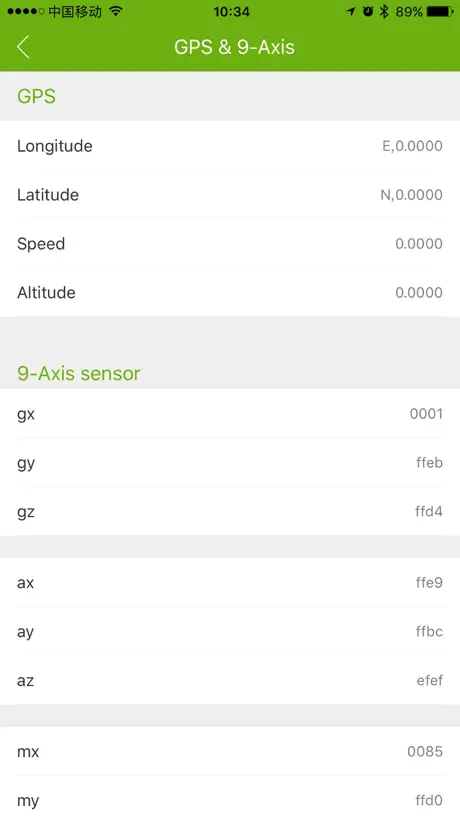Screen dimensions: 460x818
Task: Tap the back arrow in header
Action: (x=23, y=47)
